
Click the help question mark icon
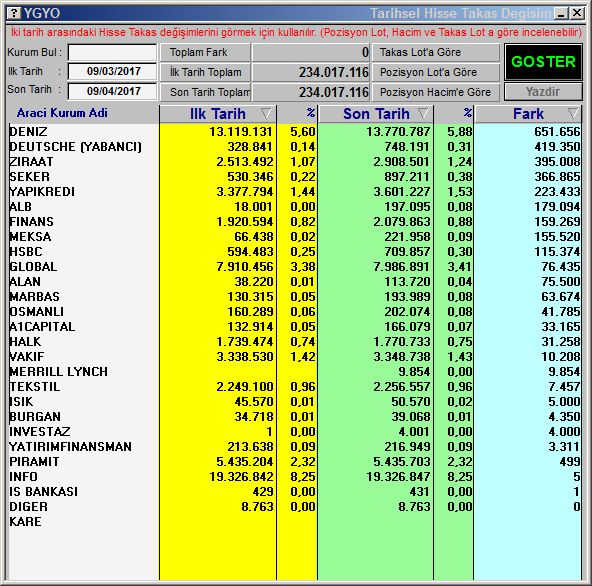click(14, 14)
